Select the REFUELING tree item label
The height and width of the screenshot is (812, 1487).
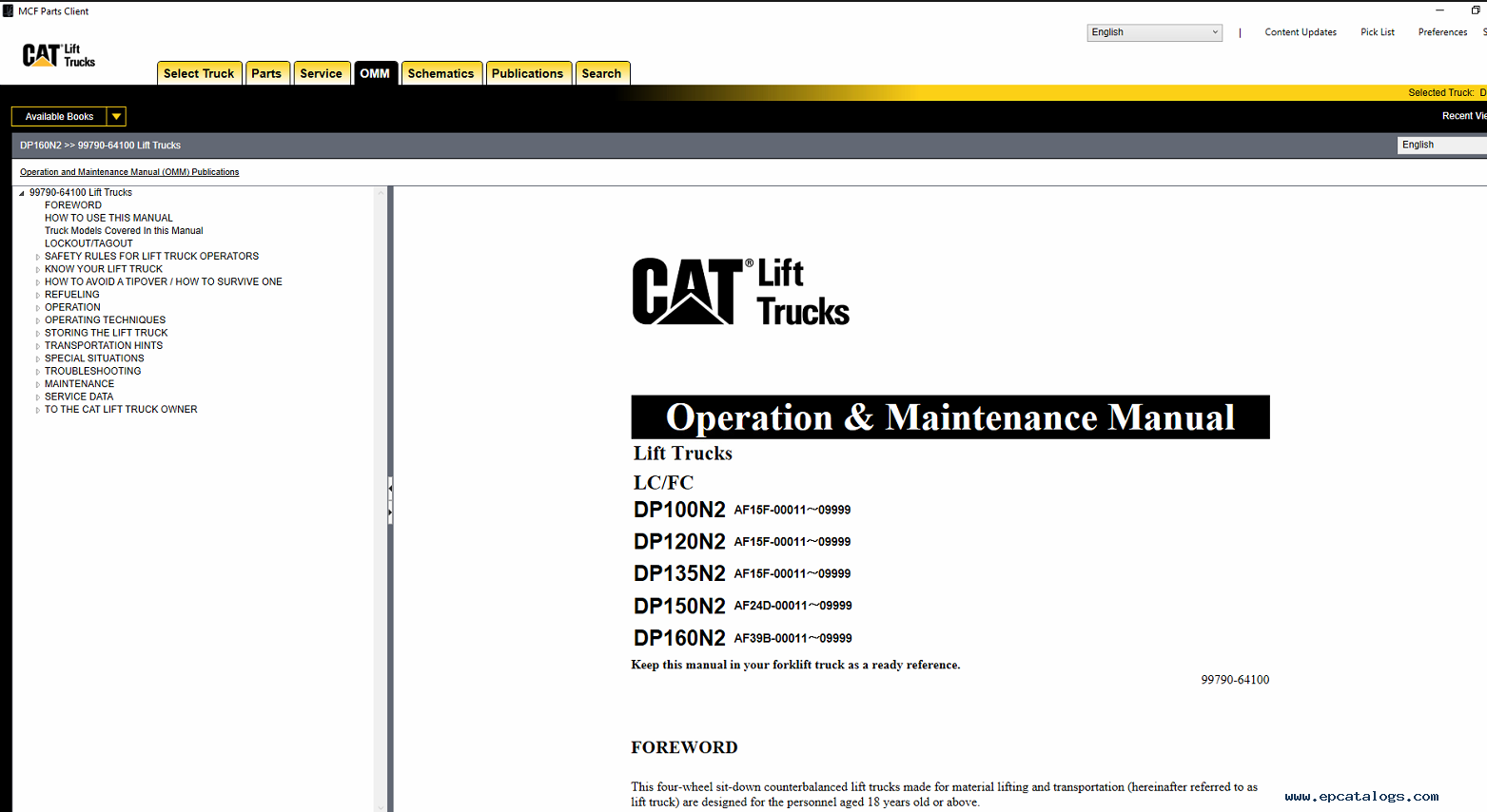tap(72, 295)
